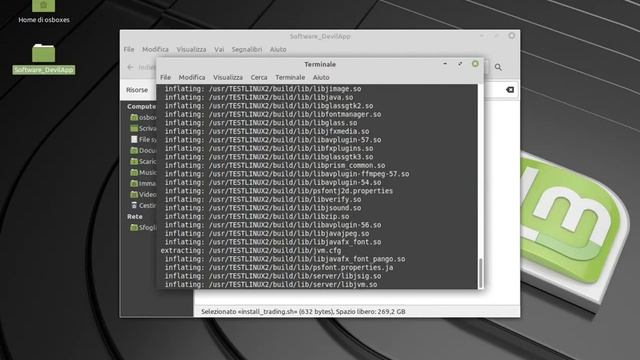Click terminal vertical scrollbar handle
The width and height of the screenshot is (640, 360).
[x=480, y=273]
